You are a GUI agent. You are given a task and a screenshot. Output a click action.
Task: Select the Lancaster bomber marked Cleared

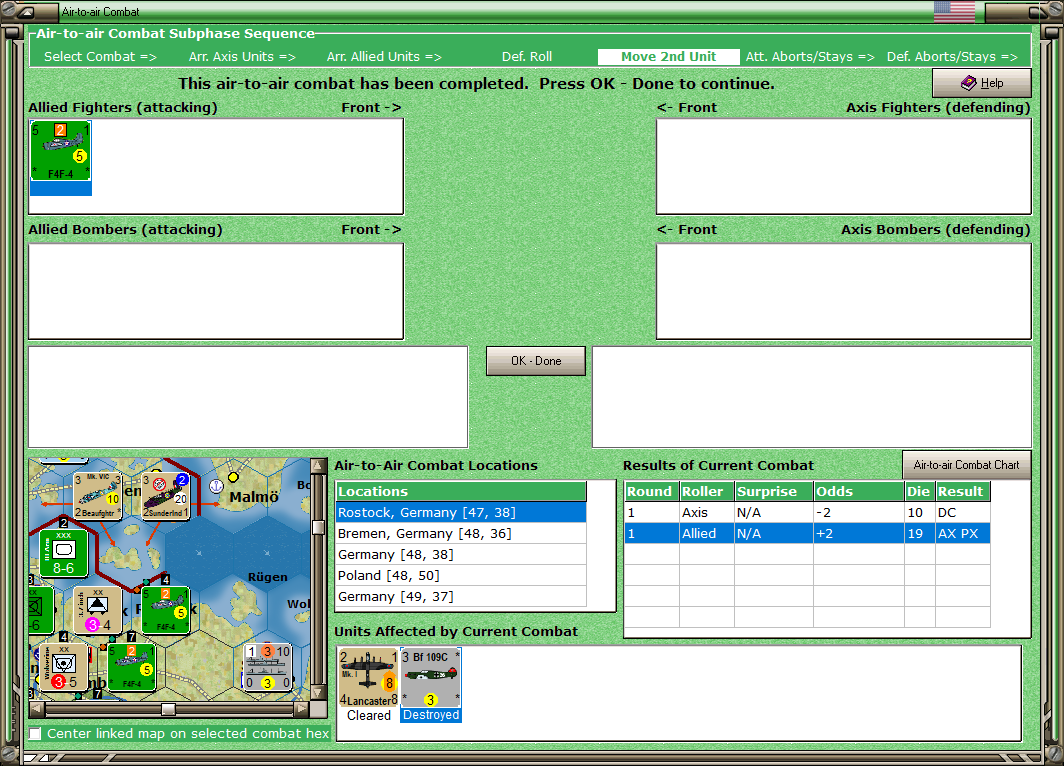tap(368, 677)
